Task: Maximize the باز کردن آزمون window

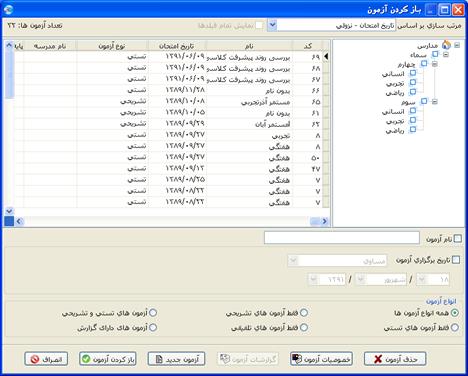Action: coord(444,10)
